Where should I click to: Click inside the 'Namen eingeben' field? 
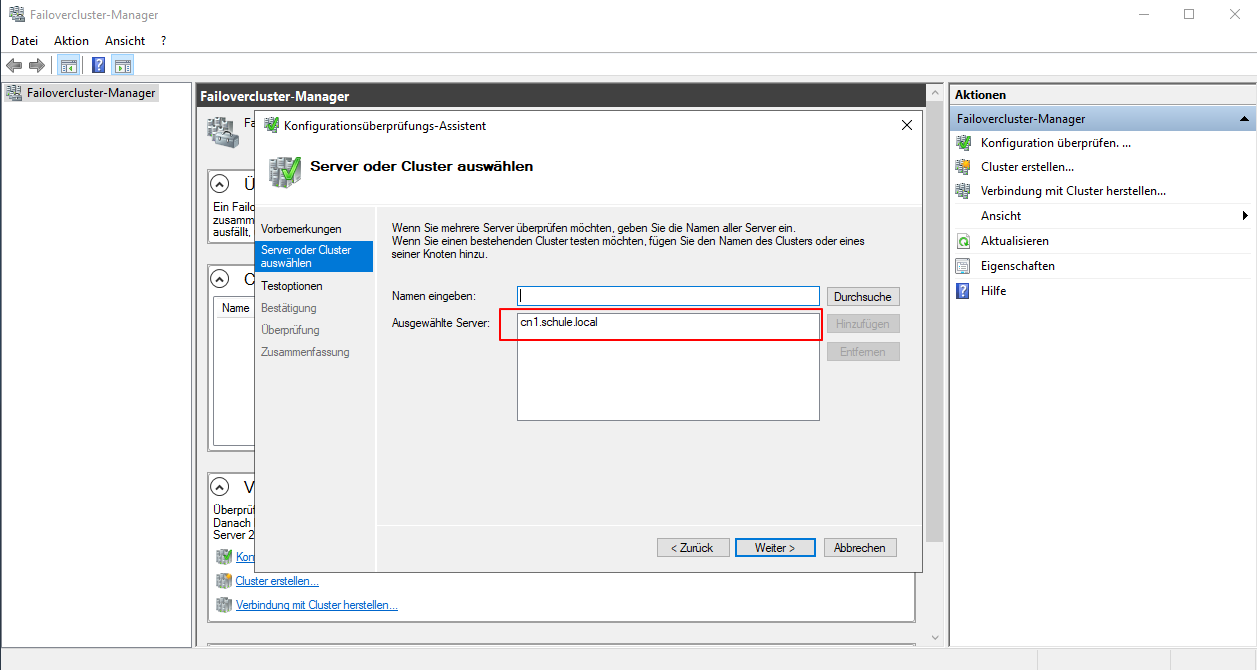[x=668, y=294]
